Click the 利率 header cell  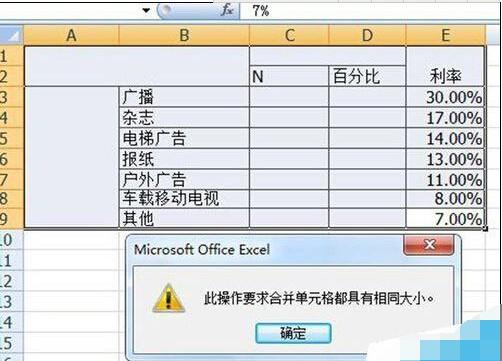coord(445,66)
